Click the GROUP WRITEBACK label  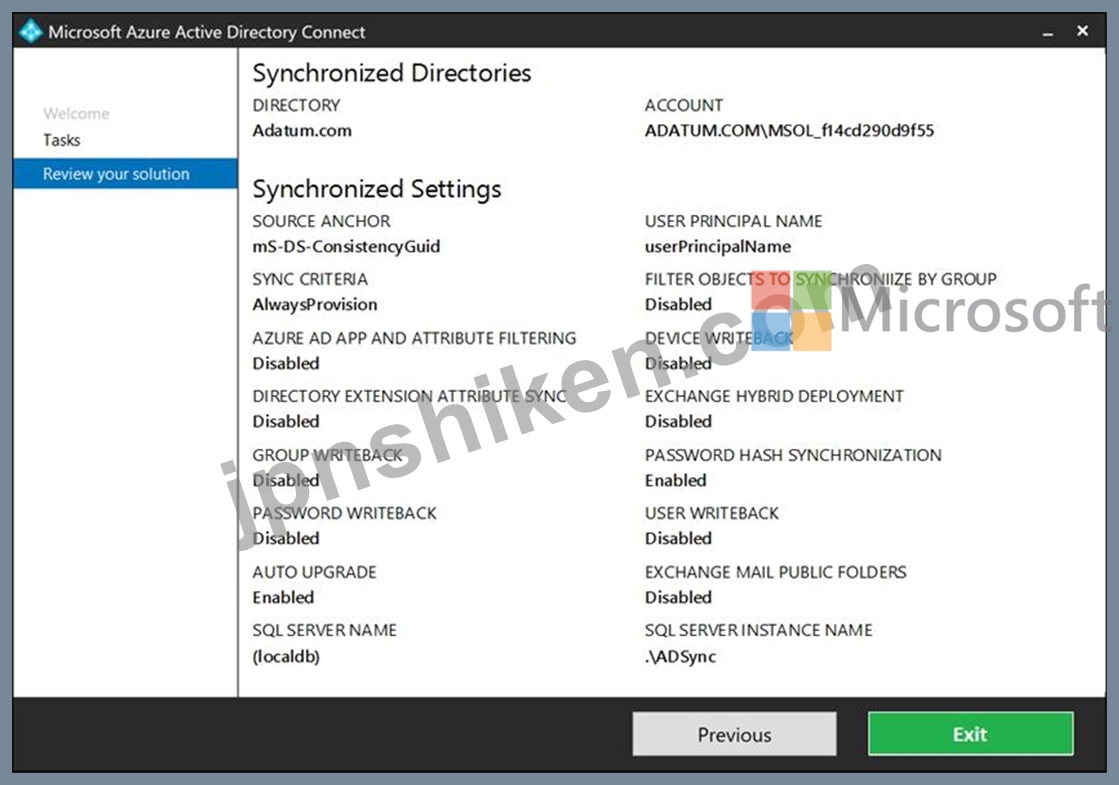pos(327,455)
